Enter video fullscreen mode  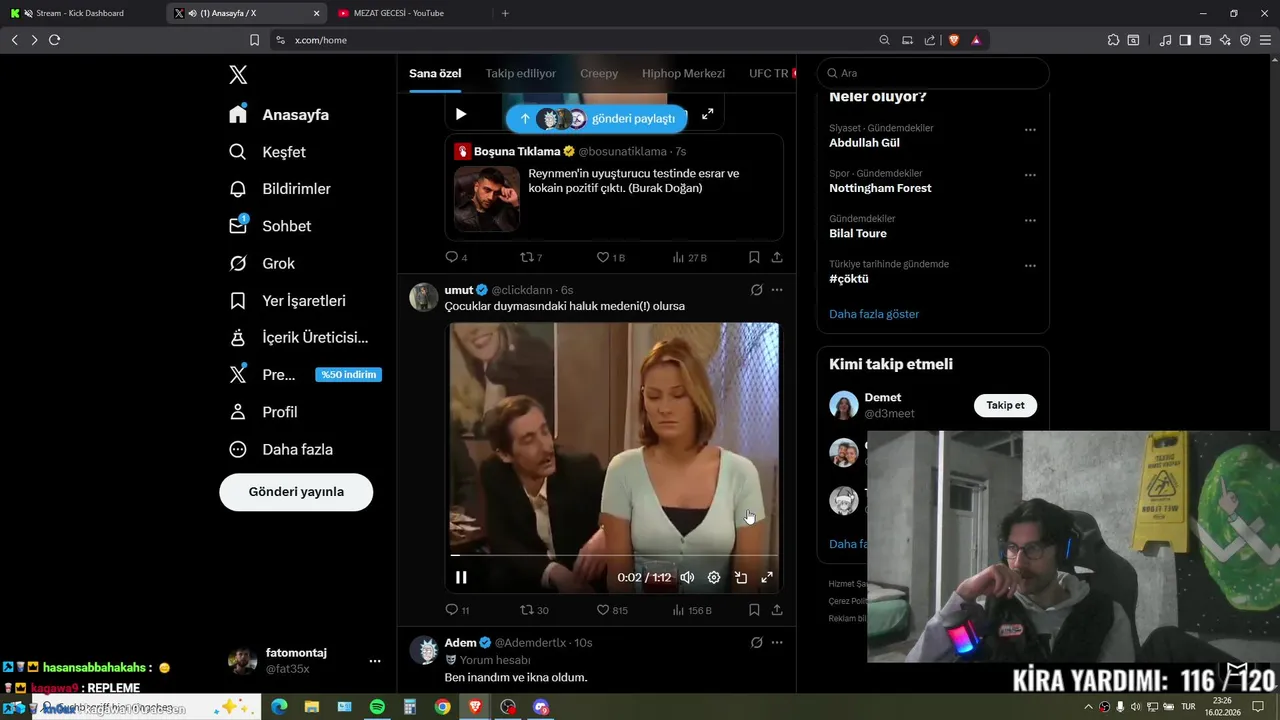click(x=767, y=577)
